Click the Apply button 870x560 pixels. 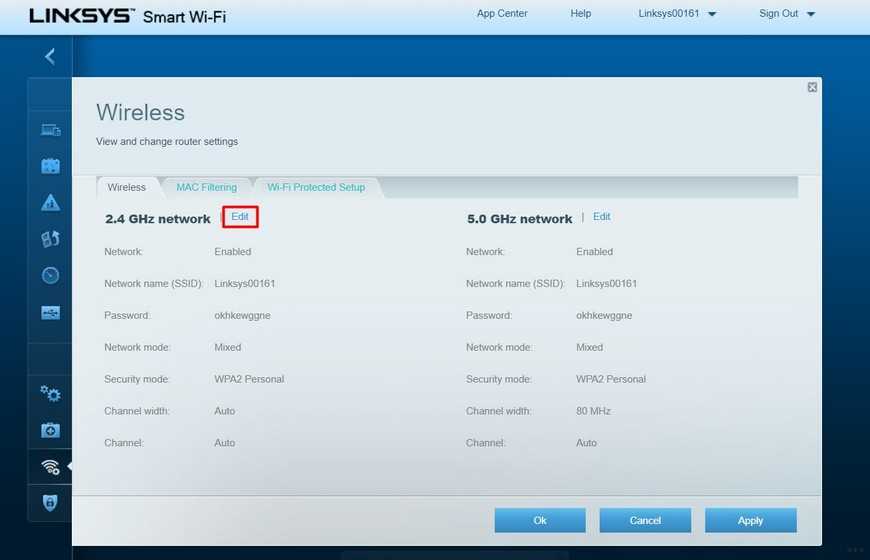point(751,521)
